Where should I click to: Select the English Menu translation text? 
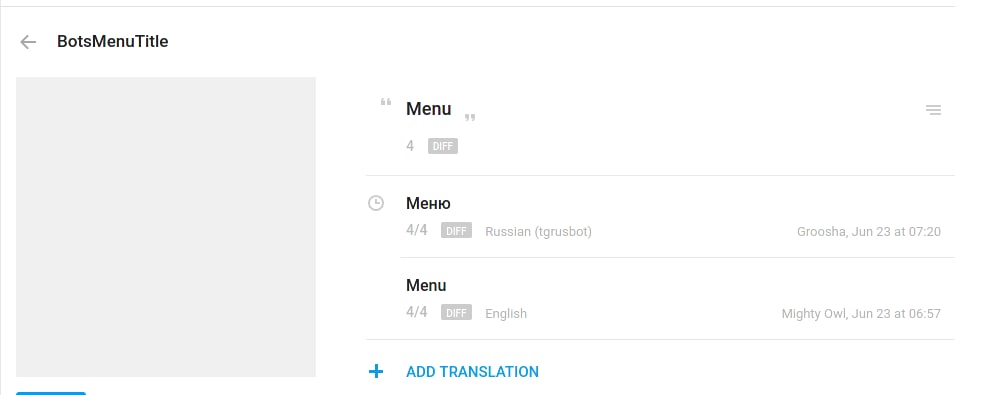pyautogui.click(x=426, y=285)
